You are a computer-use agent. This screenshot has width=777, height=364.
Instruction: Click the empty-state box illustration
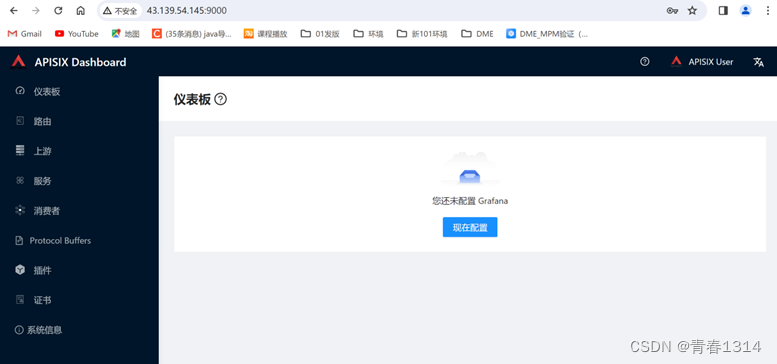(469, 169)
